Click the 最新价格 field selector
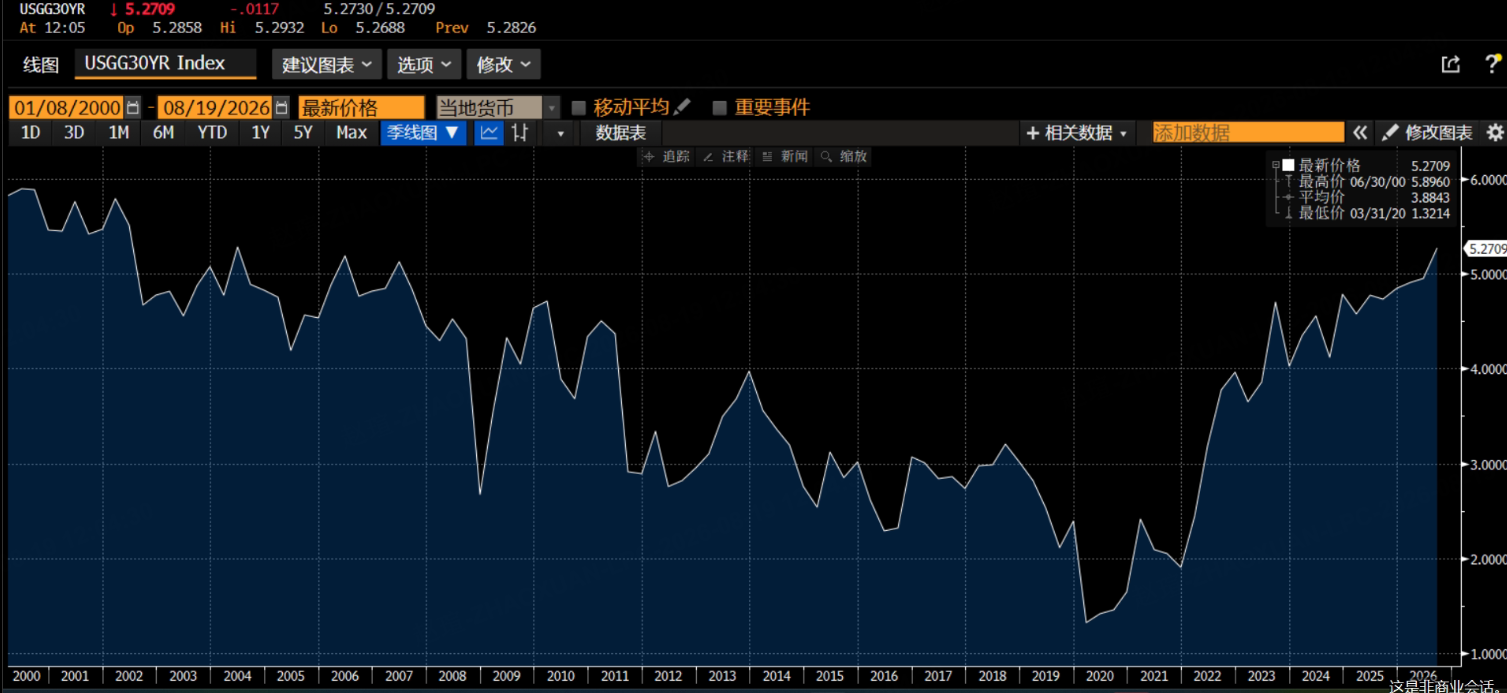 click(x=361, y=108)
